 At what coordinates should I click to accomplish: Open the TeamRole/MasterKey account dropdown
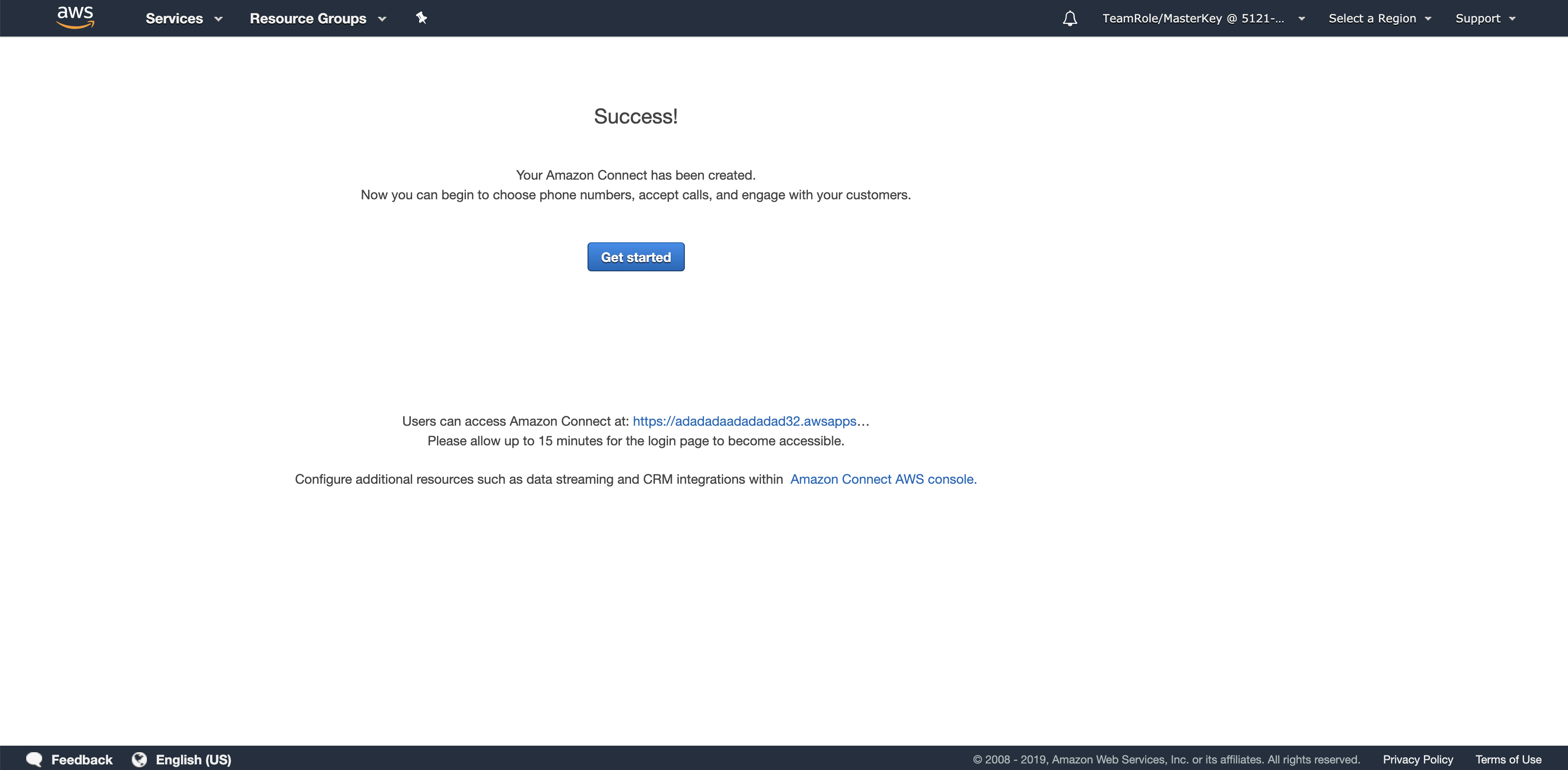[1203, 18]
